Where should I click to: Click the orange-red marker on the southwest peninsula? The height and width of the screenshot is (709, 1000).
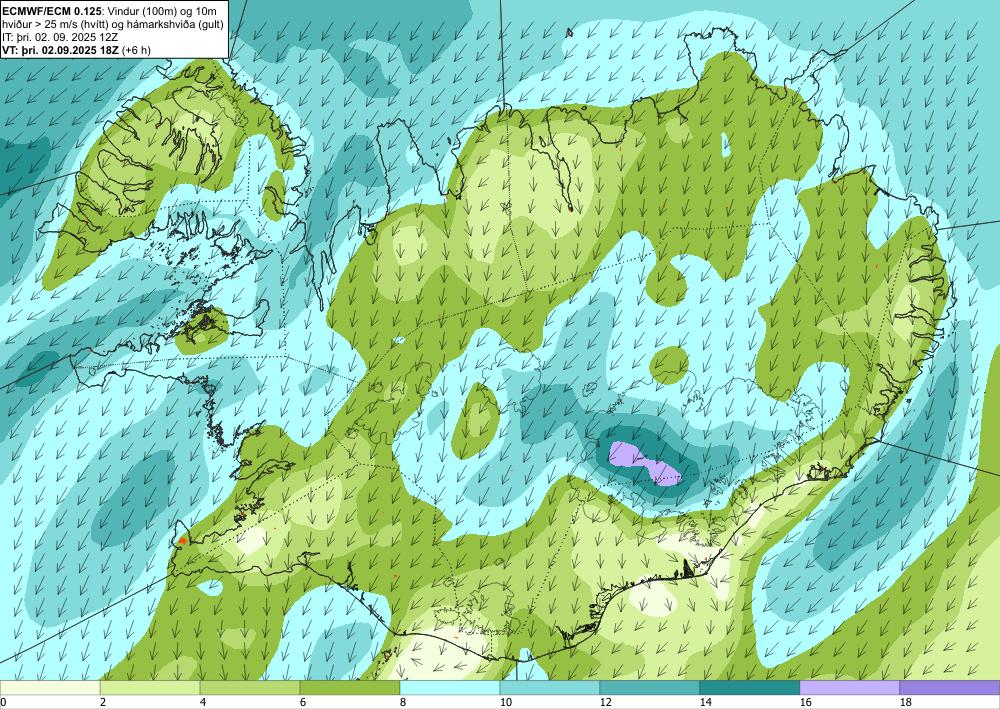(183, 540)
